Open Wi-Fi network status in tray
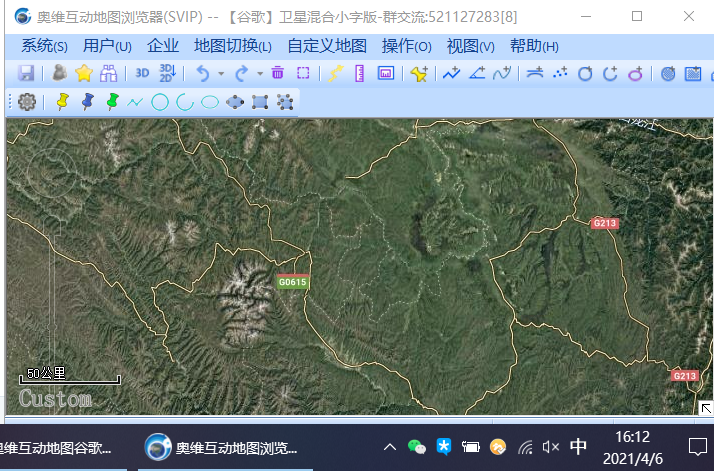The height and width of the screenshot is (471, 714). 525,447
